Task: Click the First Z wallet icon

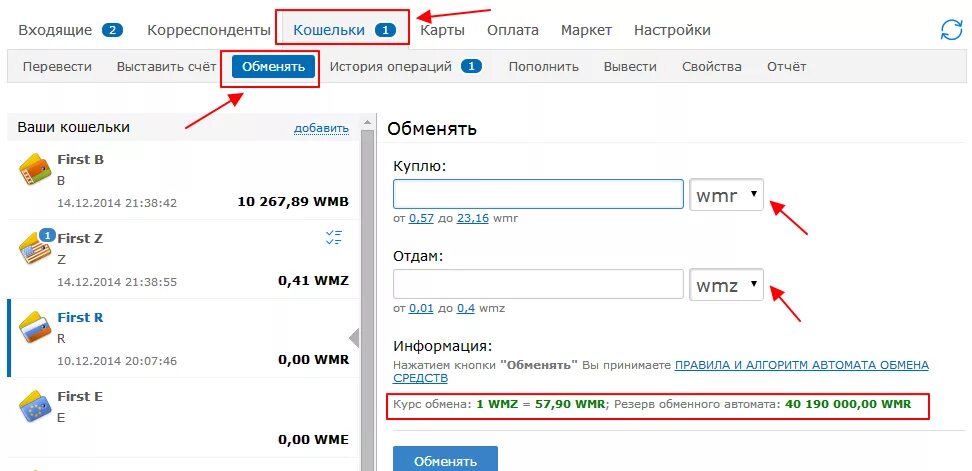Action: click(x=35, y=247)
